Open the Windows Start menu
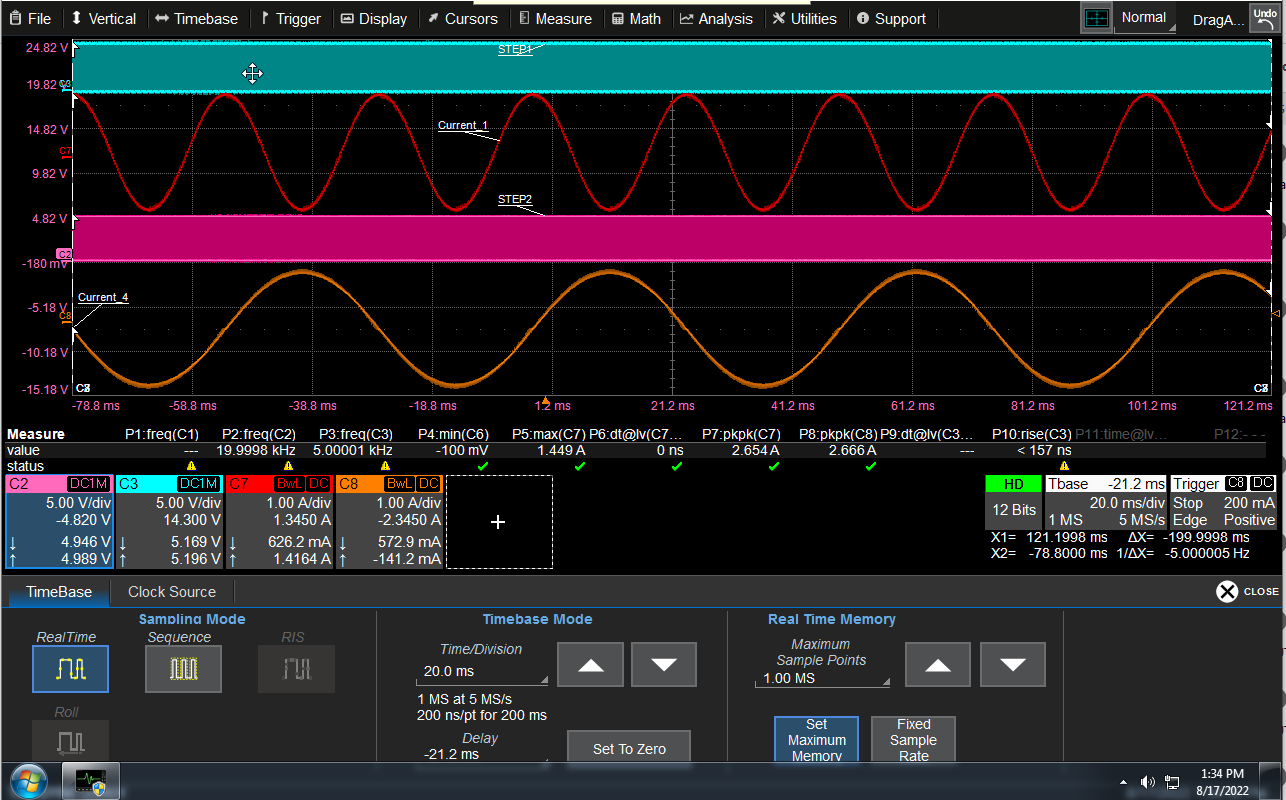Viewport: 1286px width, 800px height. tap(28, 781)
